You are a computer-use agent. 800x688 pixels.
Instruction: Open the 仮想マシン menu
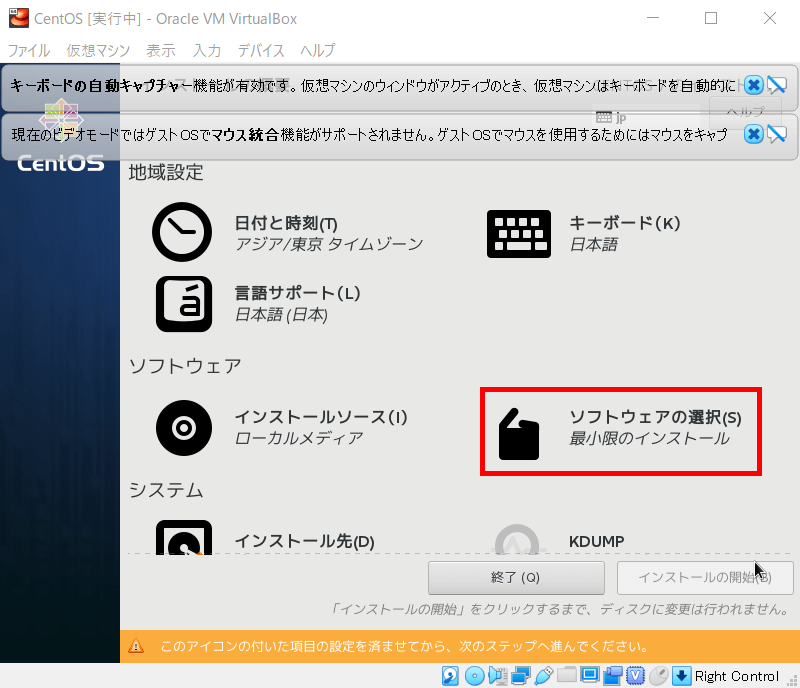click(98, 50)
